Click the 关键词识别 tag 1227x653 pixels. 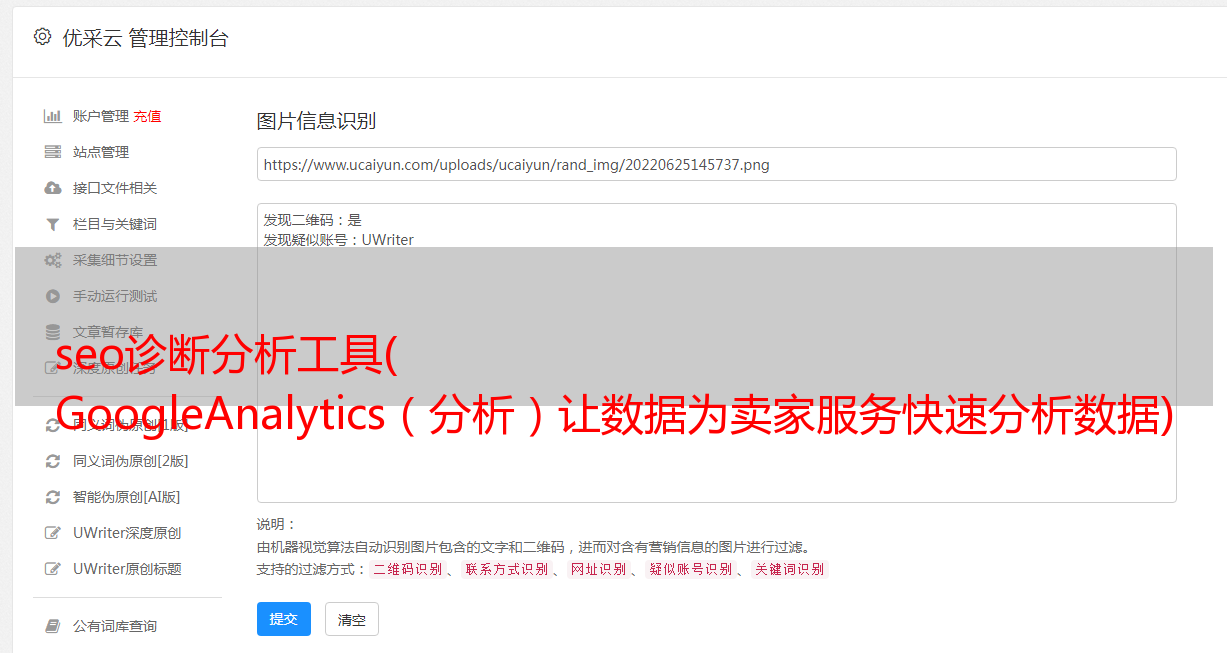(x=790, y=569)
